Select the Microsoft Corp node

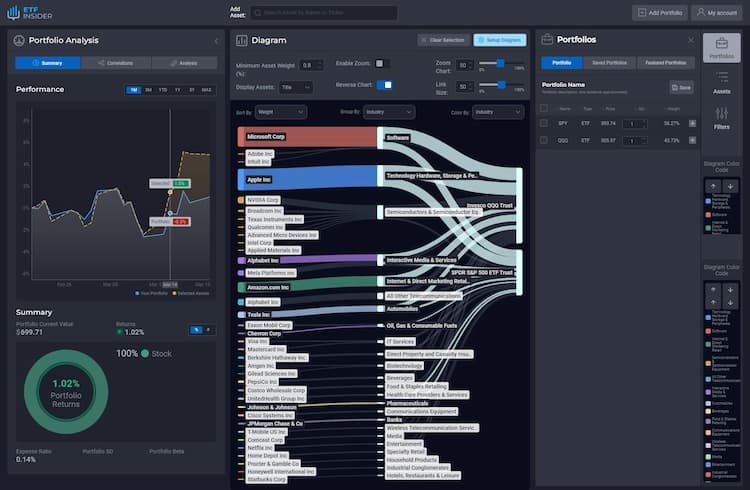(307, 137)
